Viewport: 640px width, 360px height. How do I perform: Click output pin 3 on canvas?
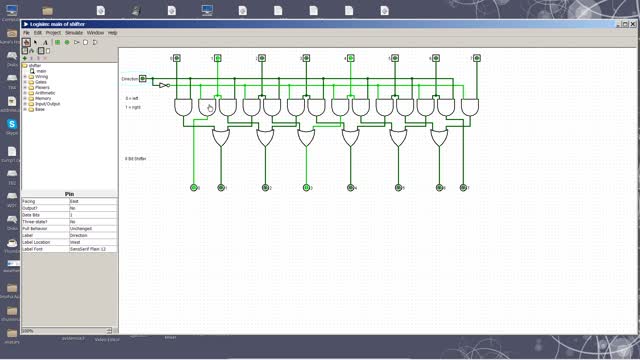click(x=306, y=188)
